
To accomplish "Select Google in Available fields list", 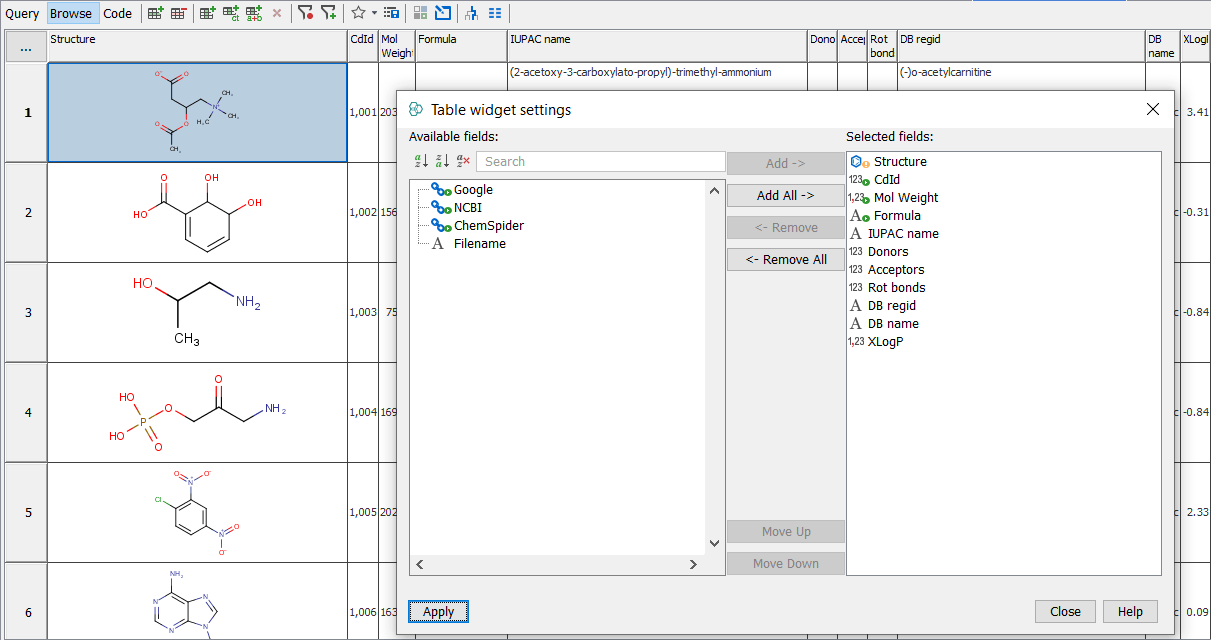I will tap(473, 190).
